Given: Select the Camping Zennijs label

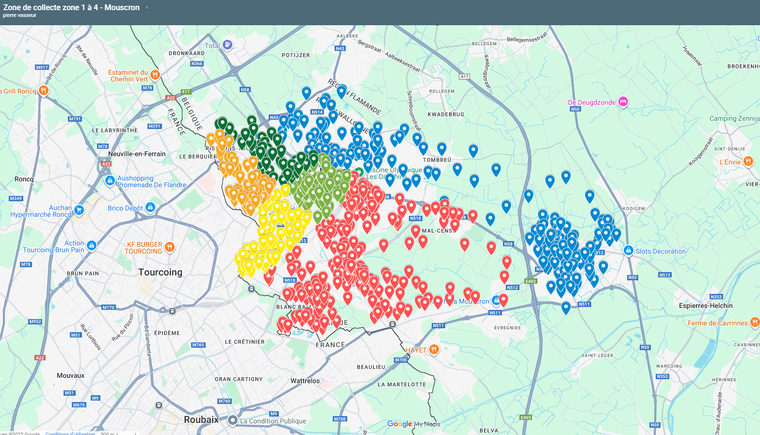Looking at the screenshot, I should [734, 118].
